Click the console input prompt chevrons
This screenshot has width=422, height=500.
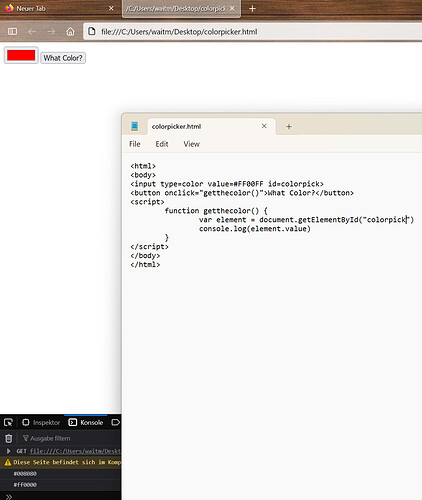pos(9,496)
